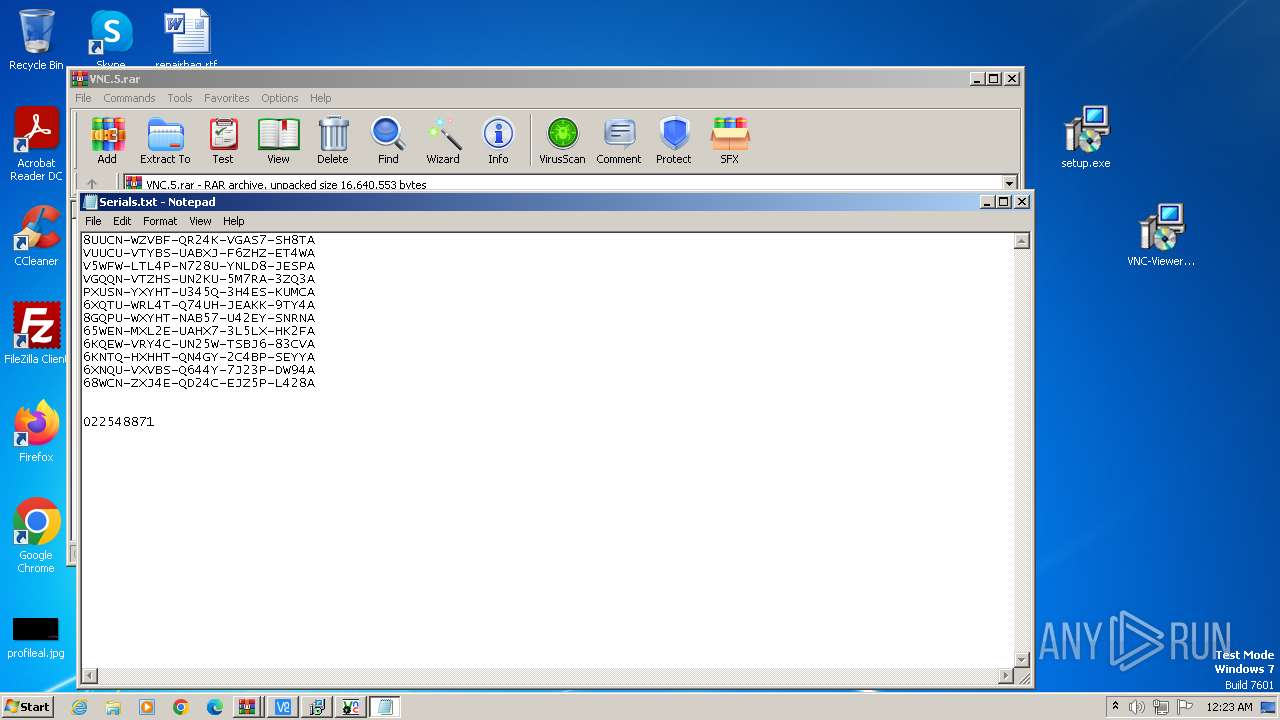1280x720 pixels.
Task: Switch to WinRAR taskbar button
Action: [248, 707]
